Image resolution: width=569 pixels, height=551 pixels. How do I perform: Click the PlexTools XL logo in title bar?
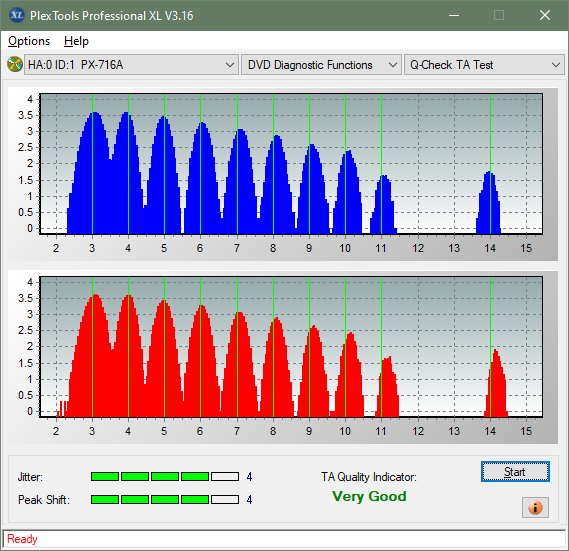point(16,15)
